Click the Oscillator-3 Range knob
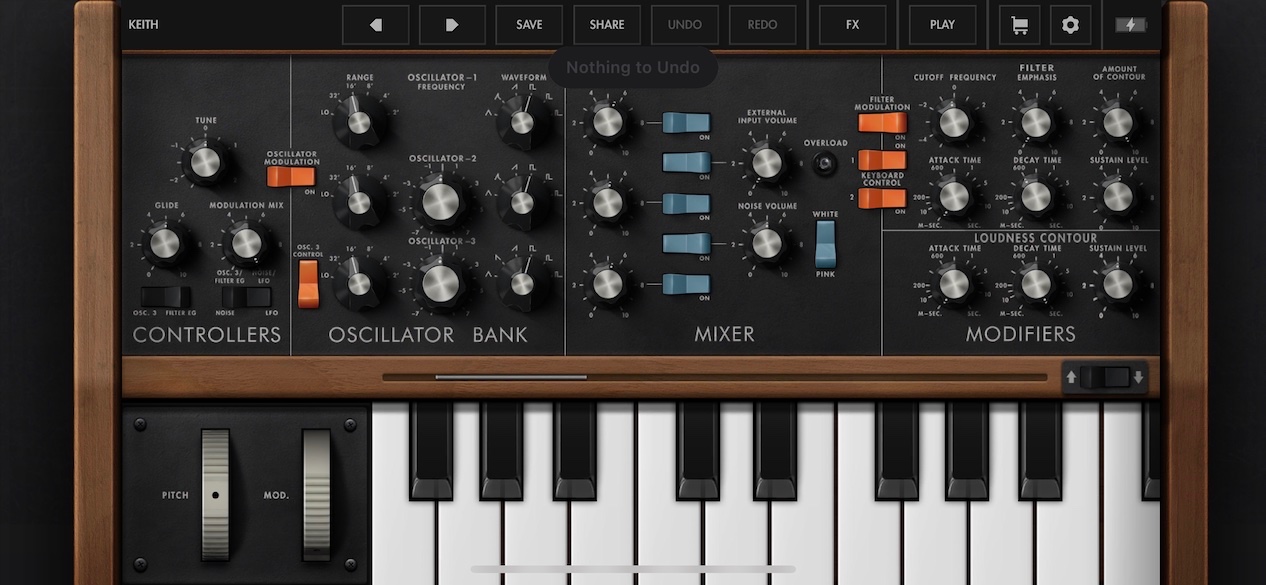Viewport: 1266px width, 585px height. (359, 283)
